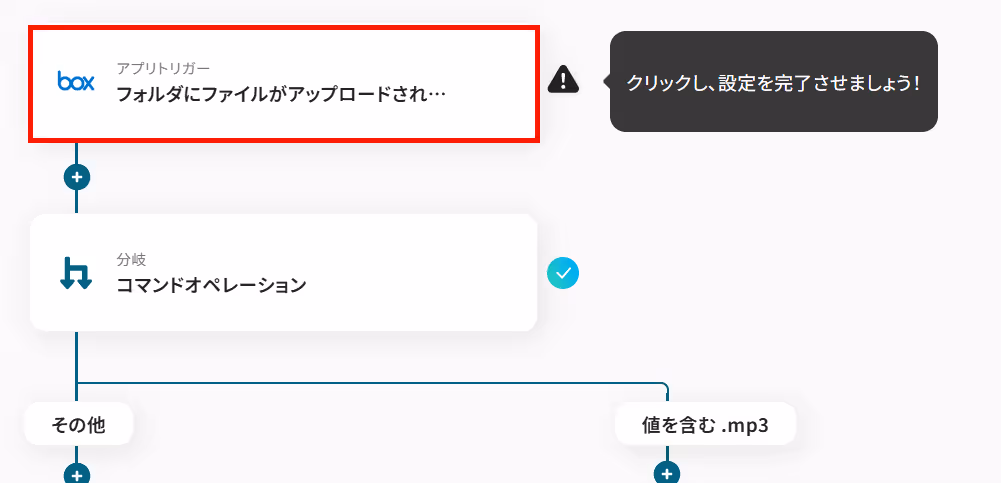Add a step under その他 branch

[x=77, y=474]
